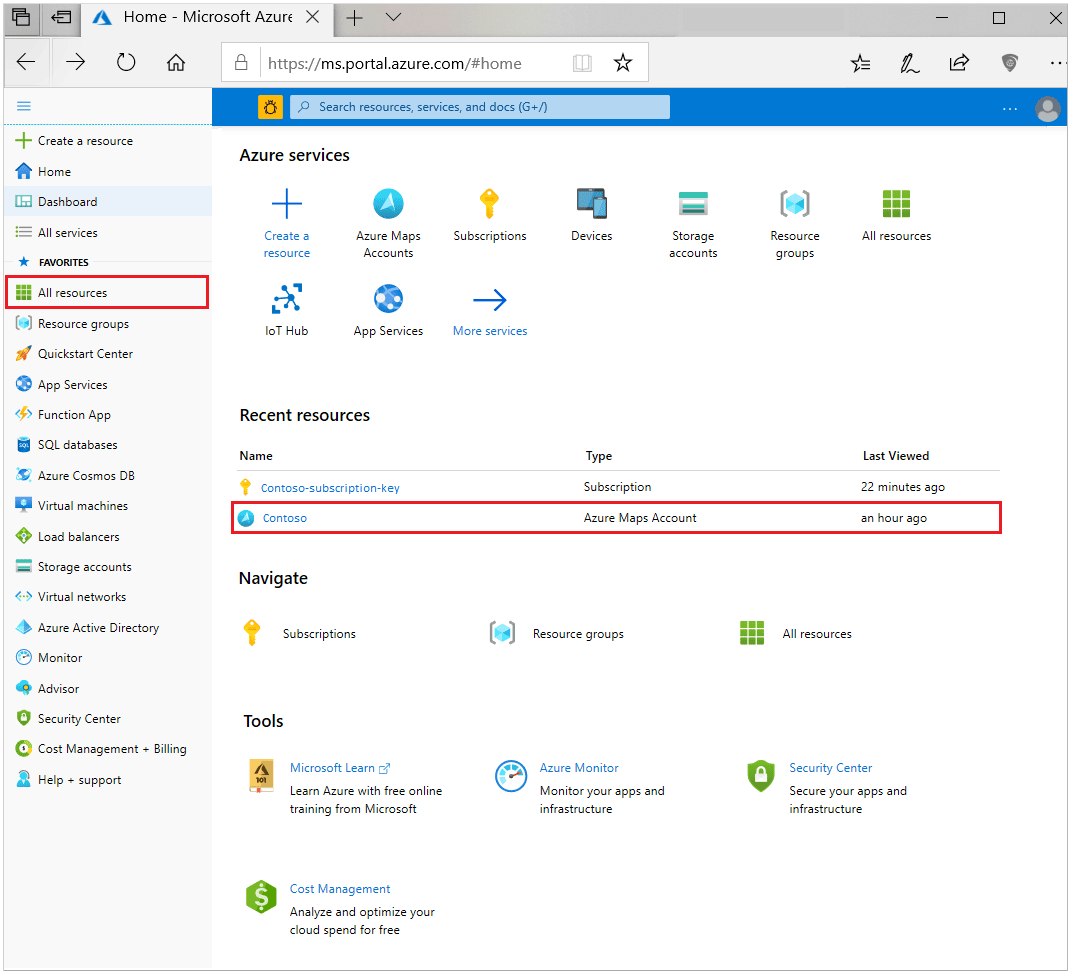The image size is (1071, 974).
Task: Refresh the page with the reload button
Action: pos(126,62)
